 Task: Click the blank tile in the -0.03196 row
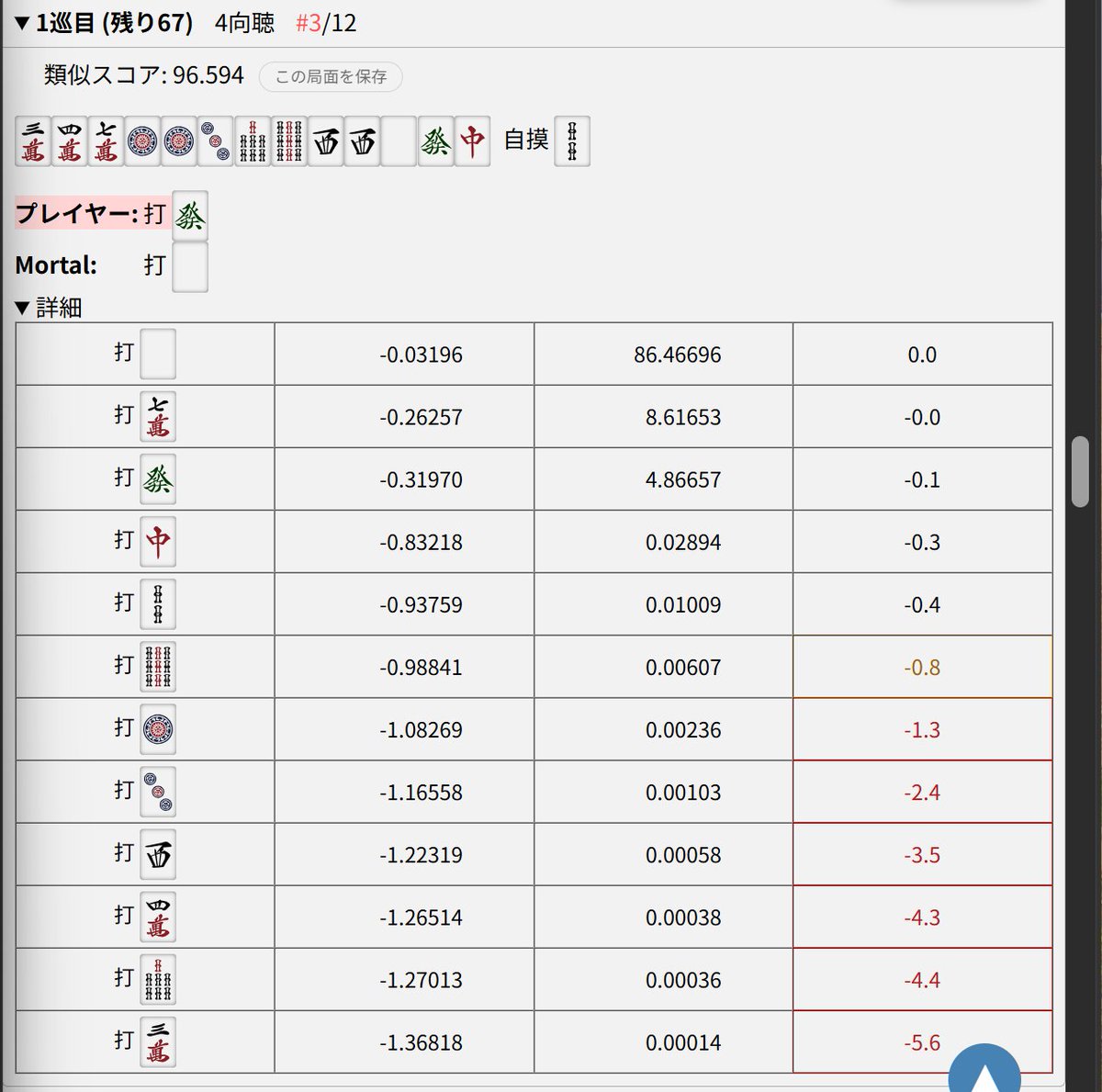pos(158,355)
